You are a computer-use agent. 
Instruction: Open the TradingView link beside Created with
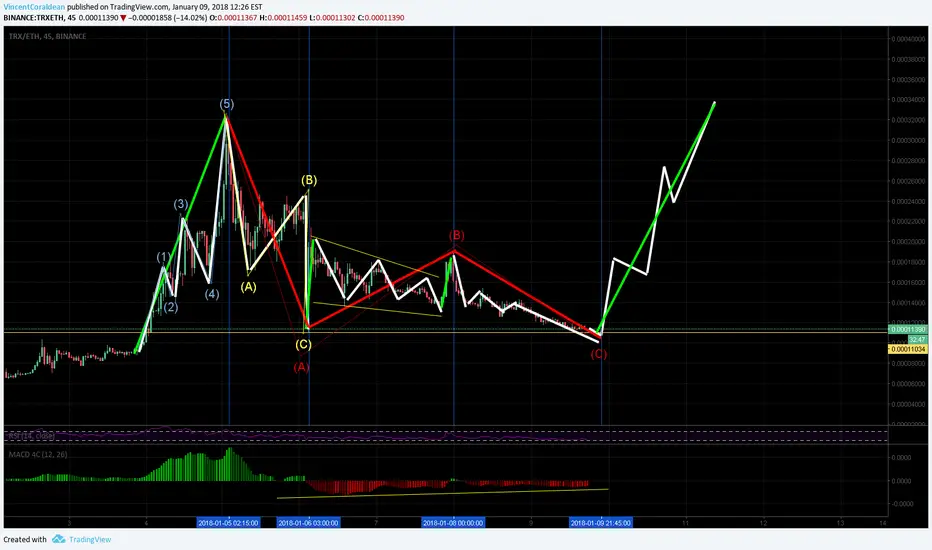(x=90, y=539)
